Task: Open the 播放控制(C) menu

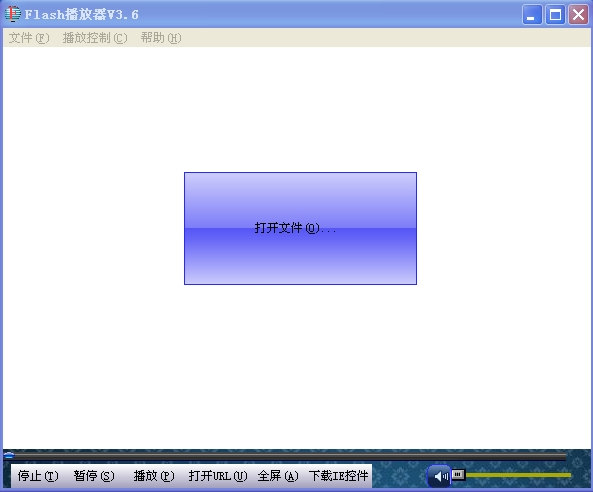Action: pyautogui.click(x=95, y=38)
